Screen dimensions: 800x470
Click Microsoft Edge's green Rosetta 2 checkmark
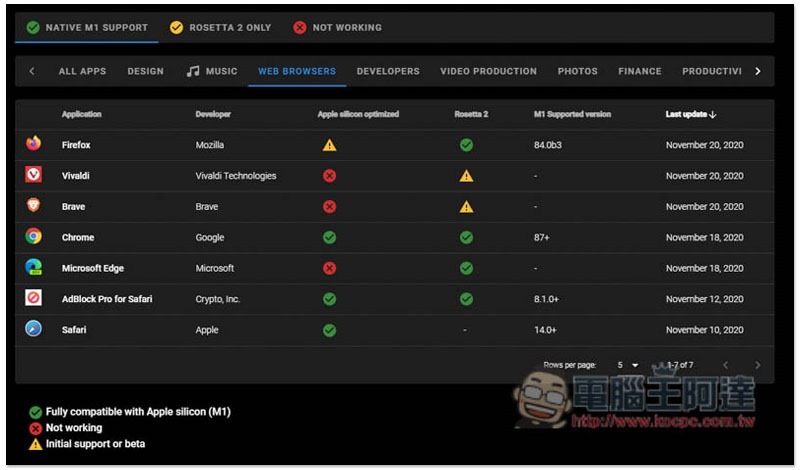click(466, 268)
